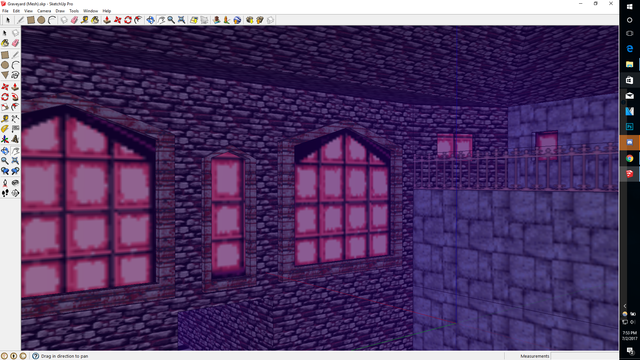Select Offset tool in top toolbar

pyautogui.click(x=139, y=20)
